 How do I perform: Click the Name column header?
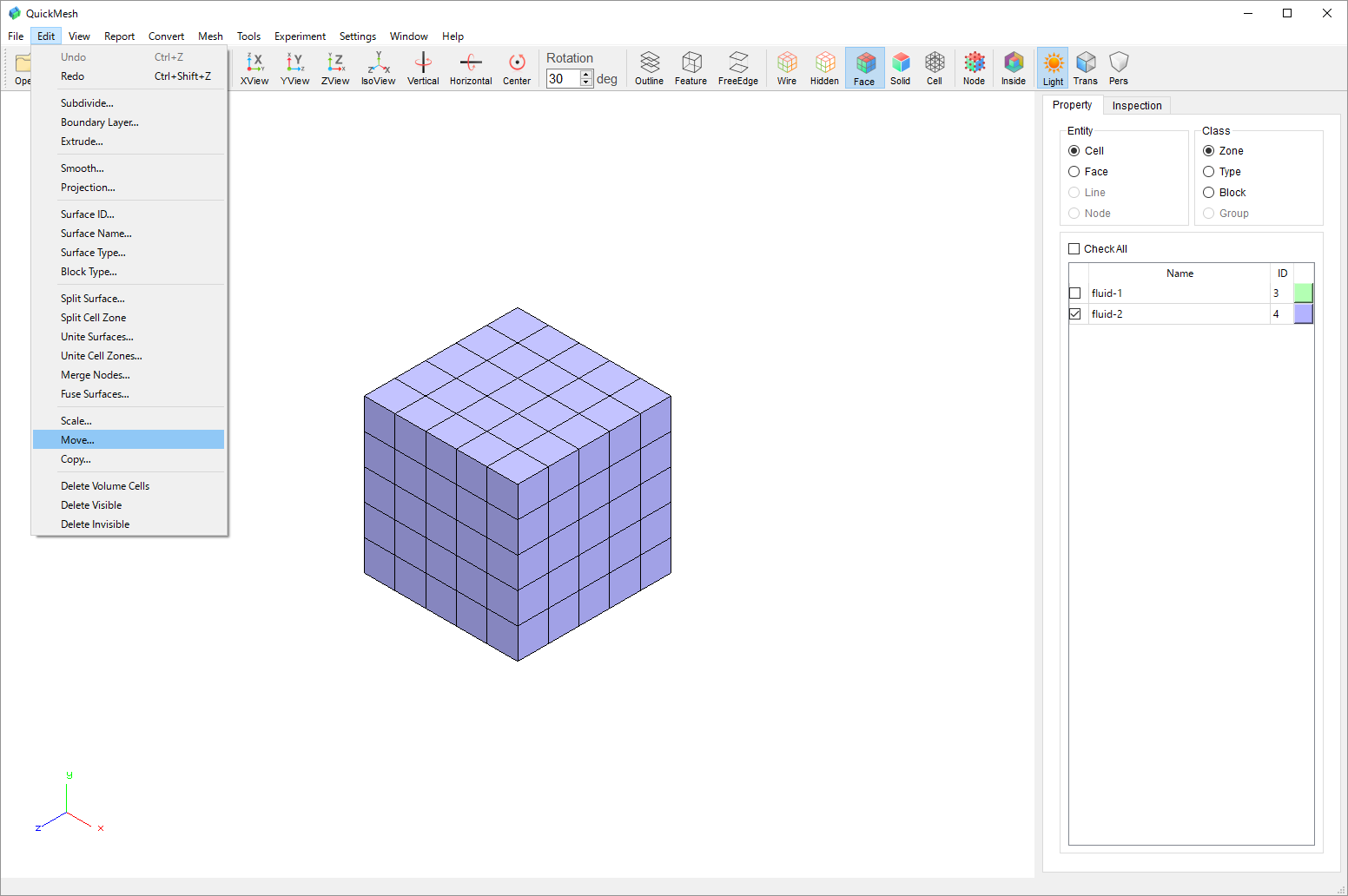click(1179, 273)
